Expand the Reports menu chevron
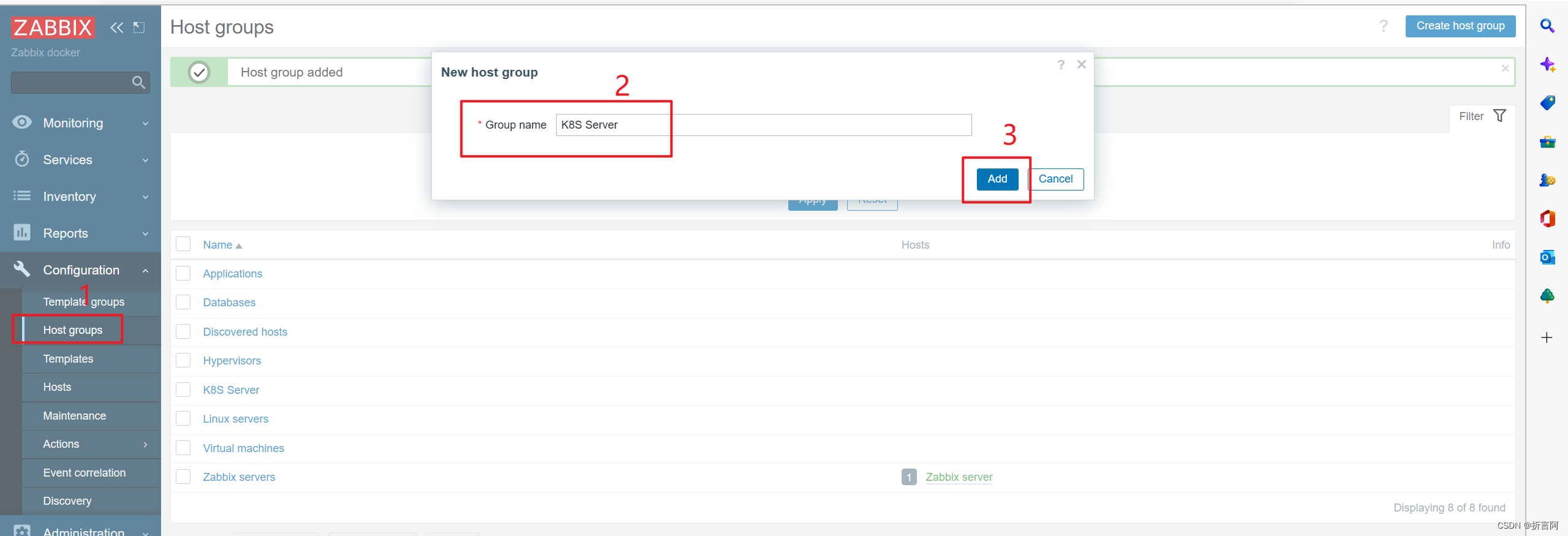The image size is (1568, 536). (x=146, y=234)
